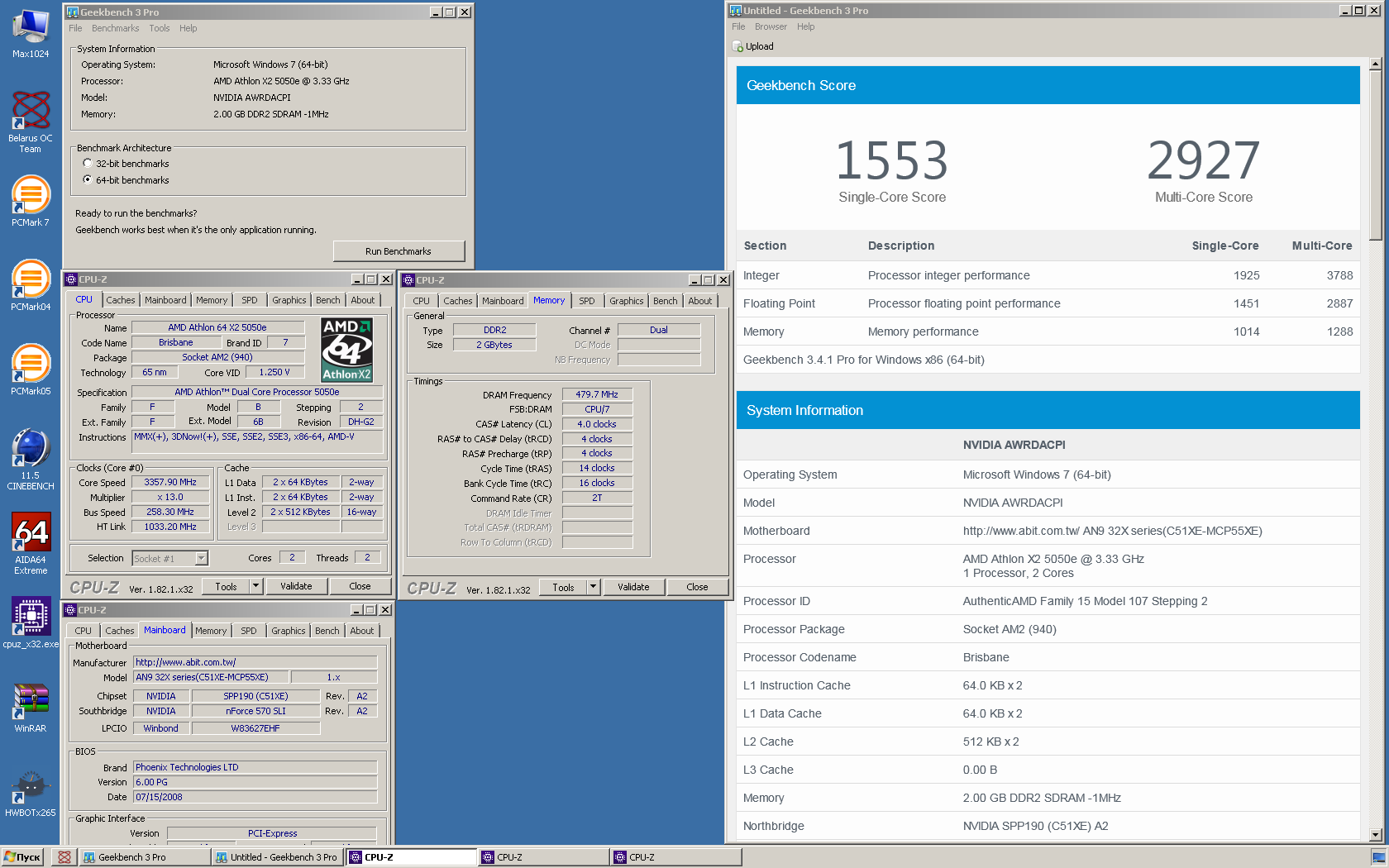Launch PCMark 7 from desktop

pos(31,201)
